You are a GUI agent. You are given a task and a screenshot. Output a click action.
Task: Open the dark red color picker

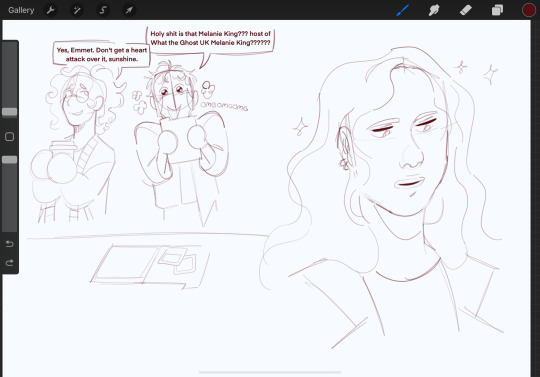coord(529,10)
